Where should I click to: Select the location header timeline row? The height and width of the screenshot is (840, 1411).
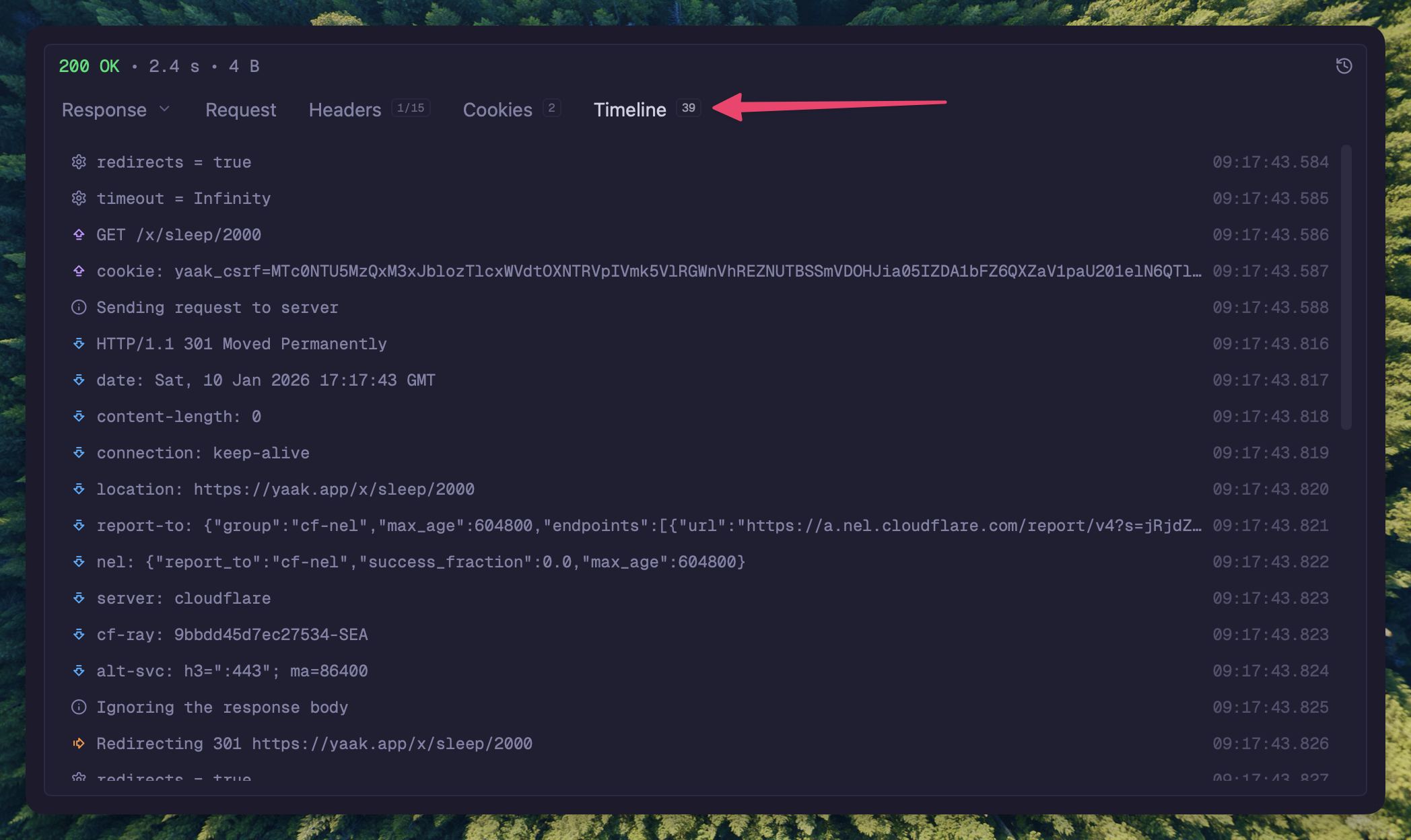285,489
